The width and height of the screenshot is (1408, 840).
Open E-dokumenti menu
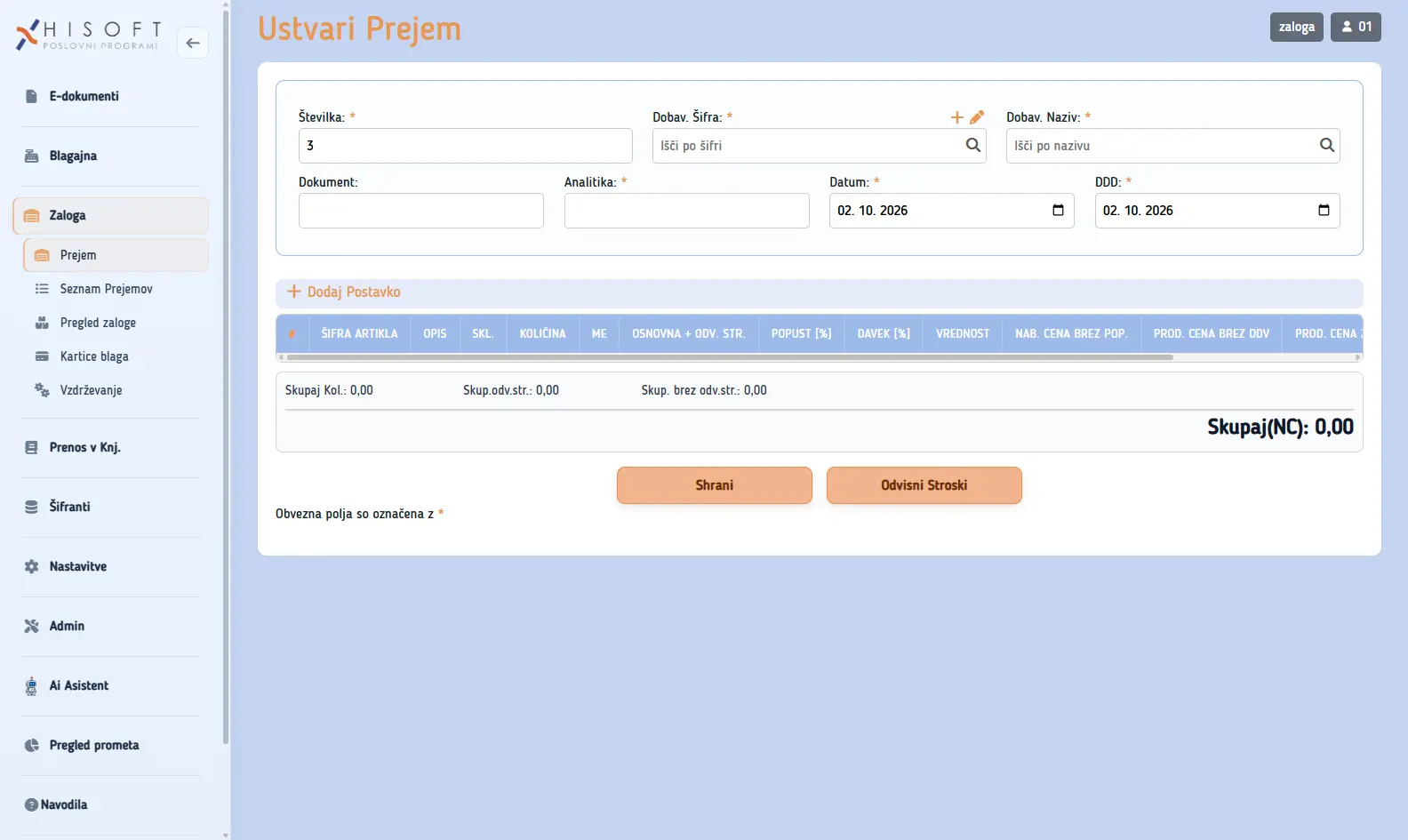[x=110, y=96]
